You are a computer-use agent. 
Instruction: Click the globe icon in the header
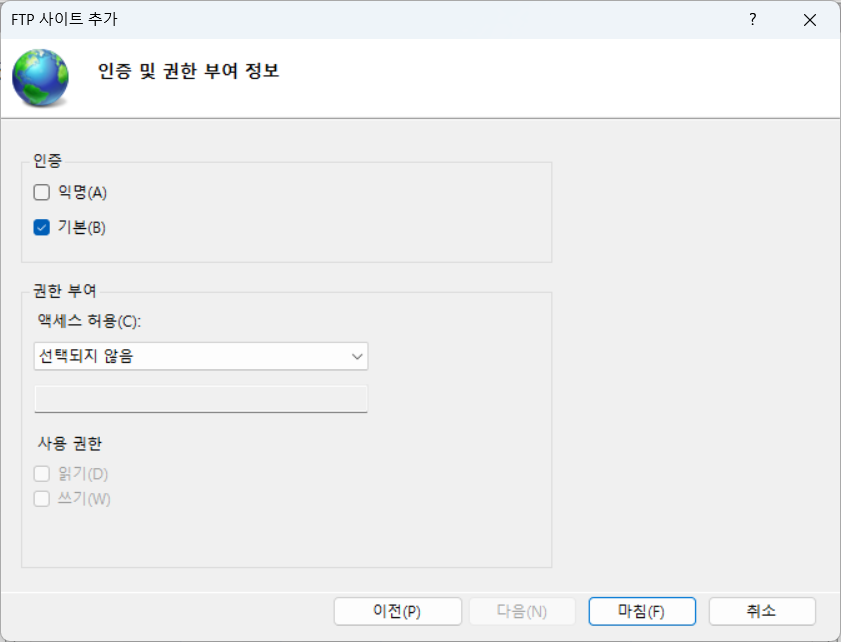[x=40, y=78]
